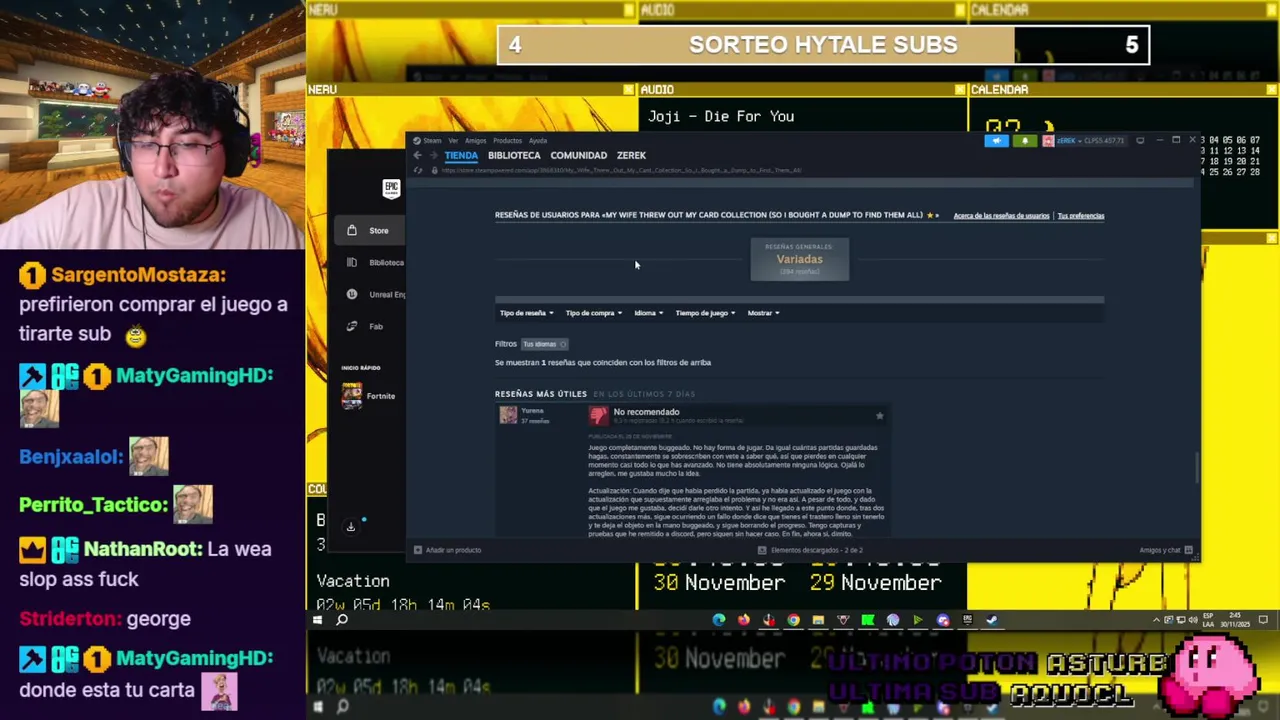Image resolution: width=1280 pixels, height=720 pixels.
Task: Switch to COMUNIDAD tab
Action: pyautogui.click(x=579, y=156)
